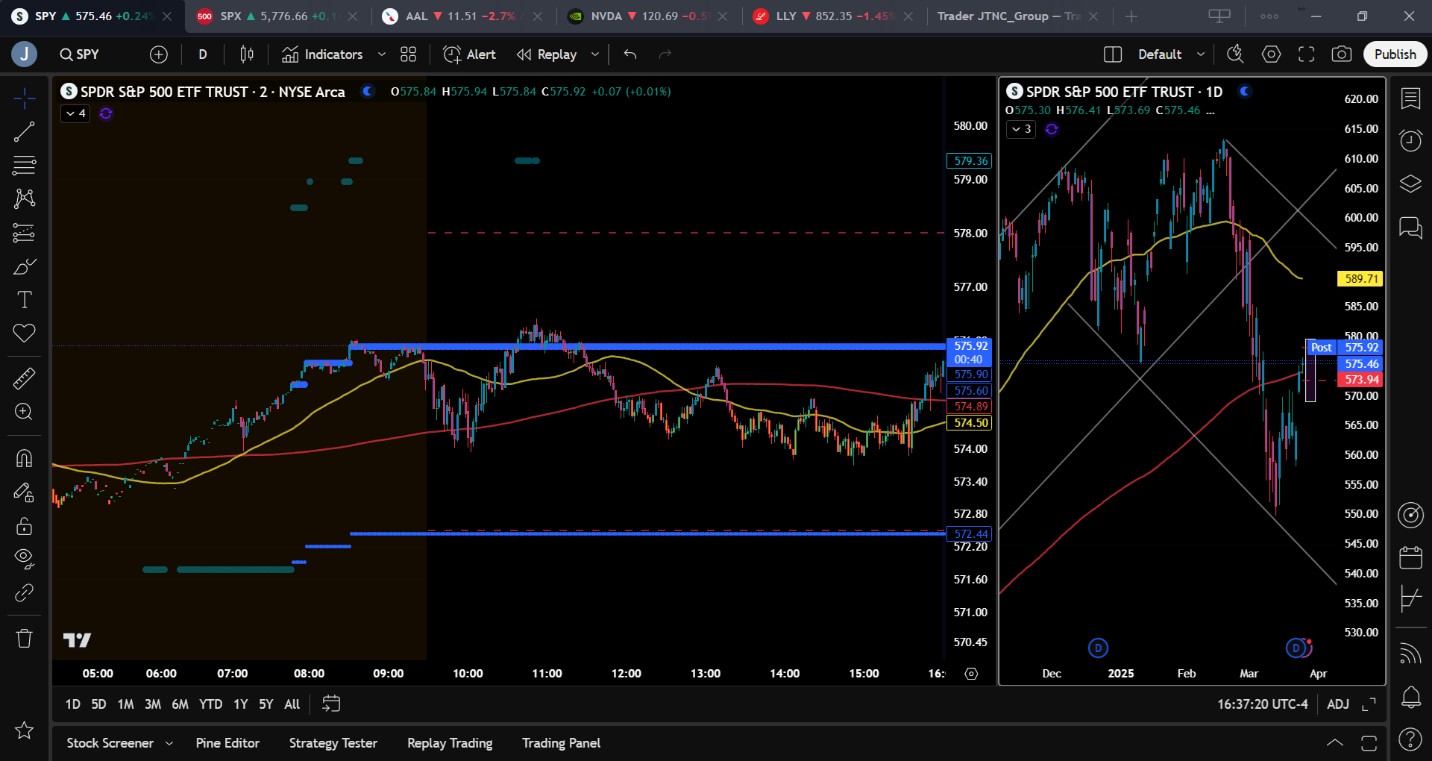
Task: Select the ruler measure tool
Action: [24, 378]
